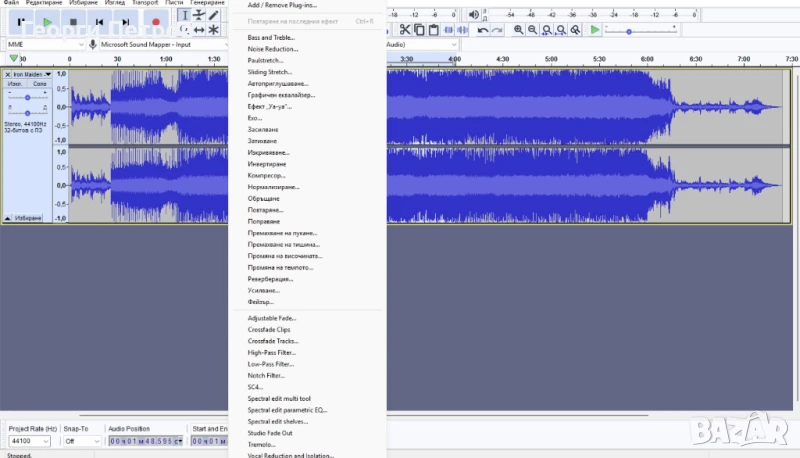
Task: Start recording with the red Record button
Action: (155, 22)
